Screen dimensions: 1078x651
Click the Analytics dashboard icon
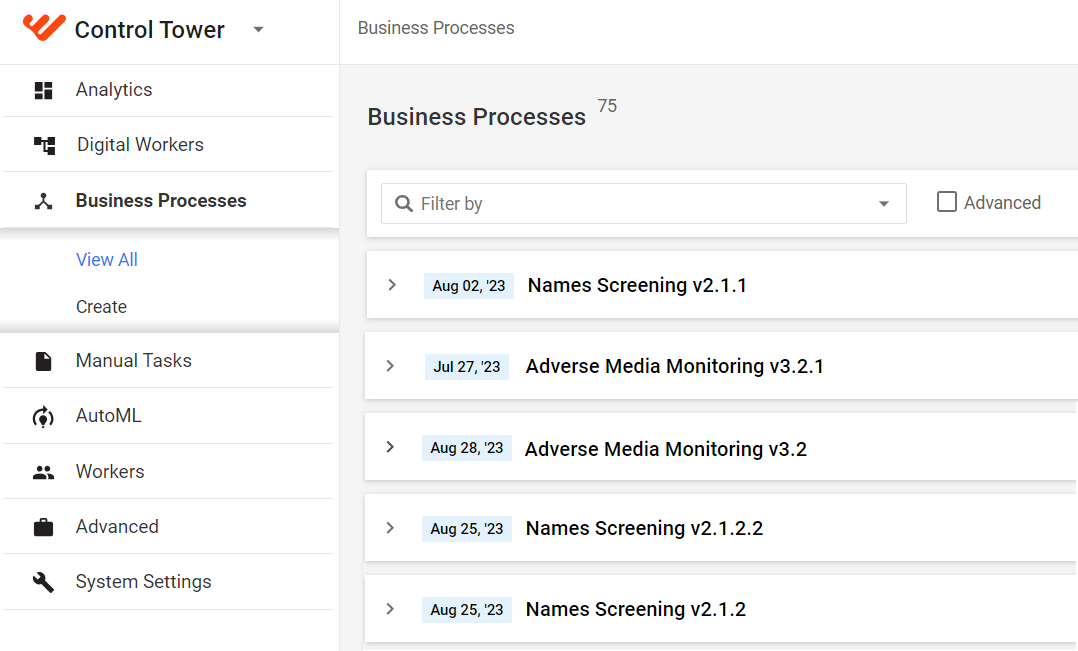click(43, 90)
